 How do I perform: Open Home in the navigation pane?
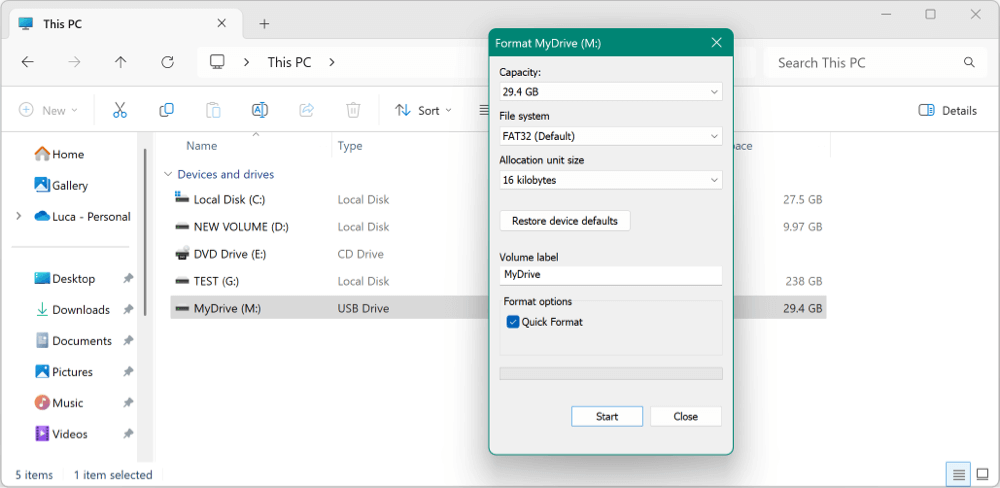(59, 154)
